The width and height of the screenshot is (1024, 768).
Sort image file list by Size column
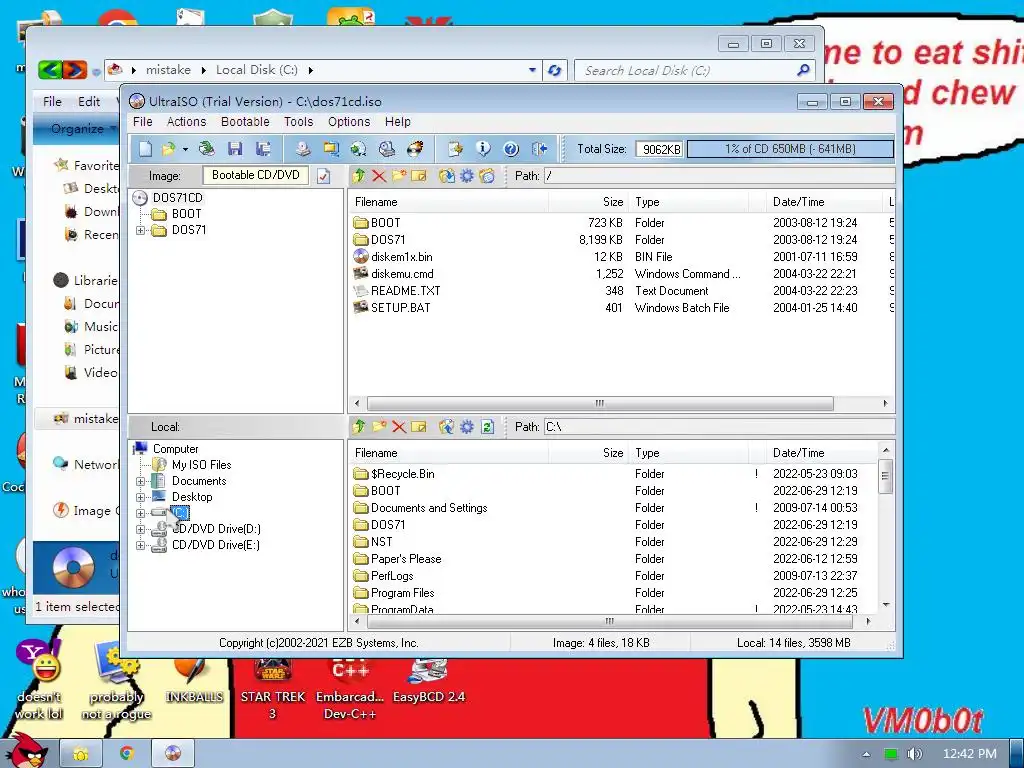pyautogui.click(x=588, y=202)
